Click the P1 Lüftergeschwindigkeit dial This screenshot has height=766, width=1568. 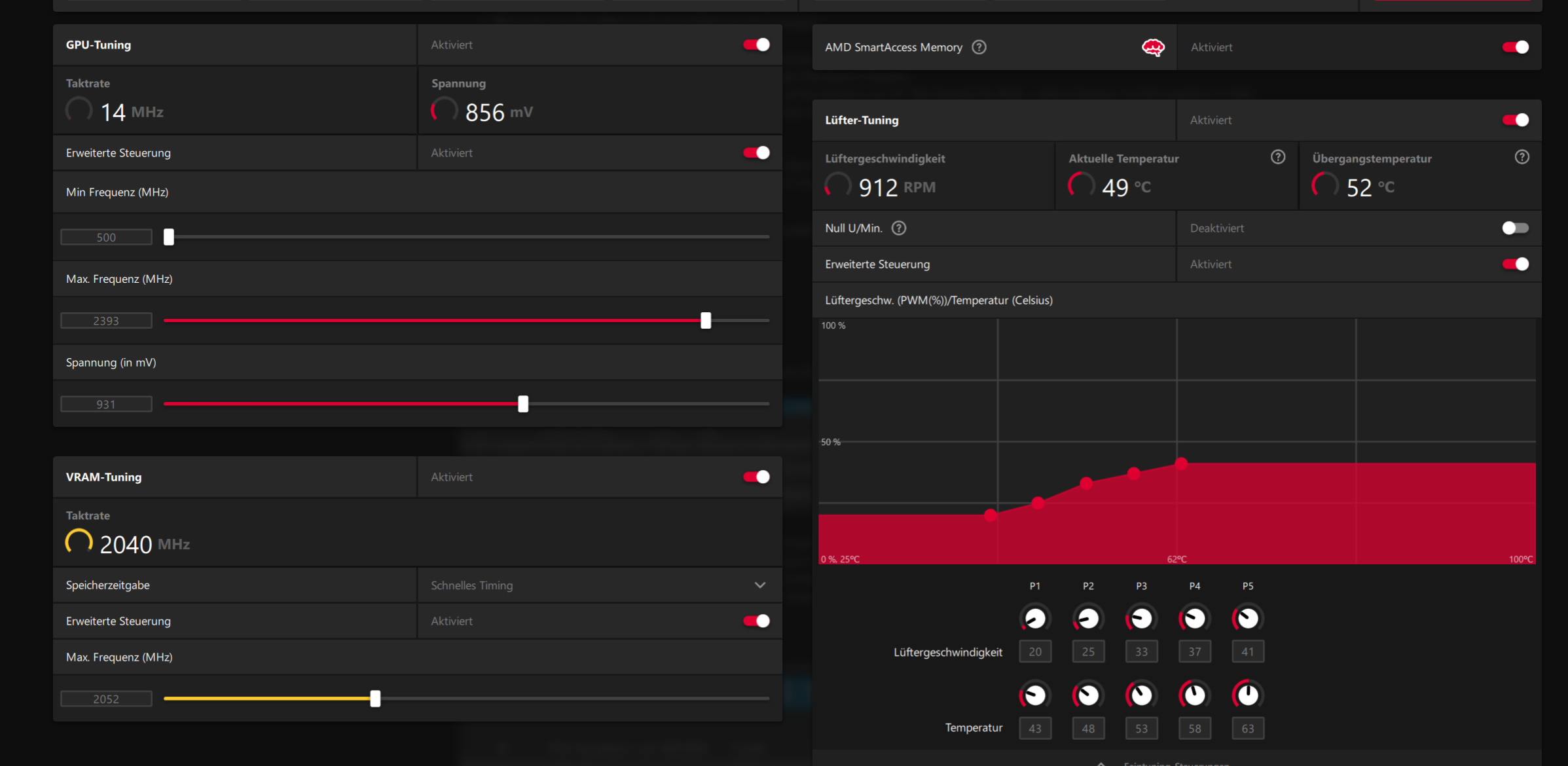(x=1034, y=618)
